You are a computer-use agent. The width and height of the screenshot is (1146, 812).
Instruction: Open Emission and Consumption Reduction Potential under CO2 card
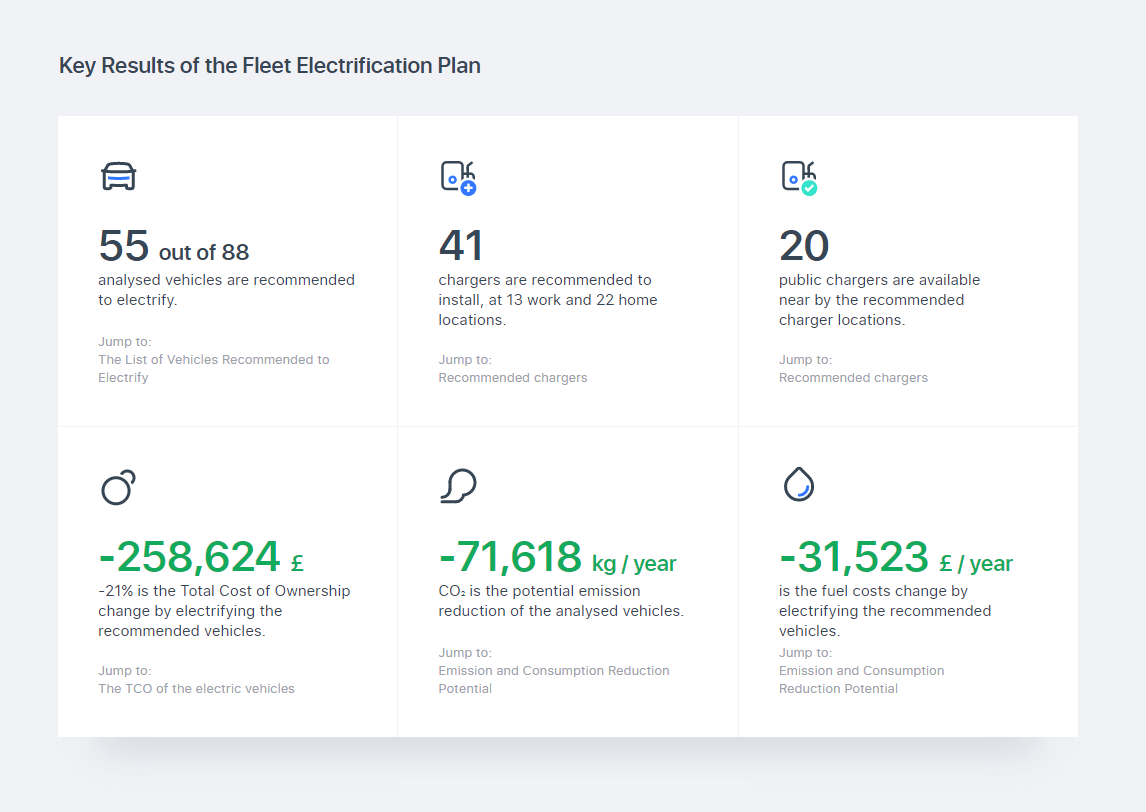[x=554, y=679]
